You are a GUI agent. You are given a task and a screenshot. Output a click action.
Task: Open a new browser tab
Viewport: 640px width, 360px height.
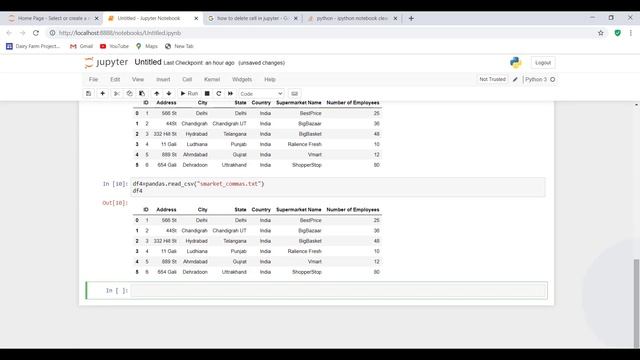tap(411, 18)
